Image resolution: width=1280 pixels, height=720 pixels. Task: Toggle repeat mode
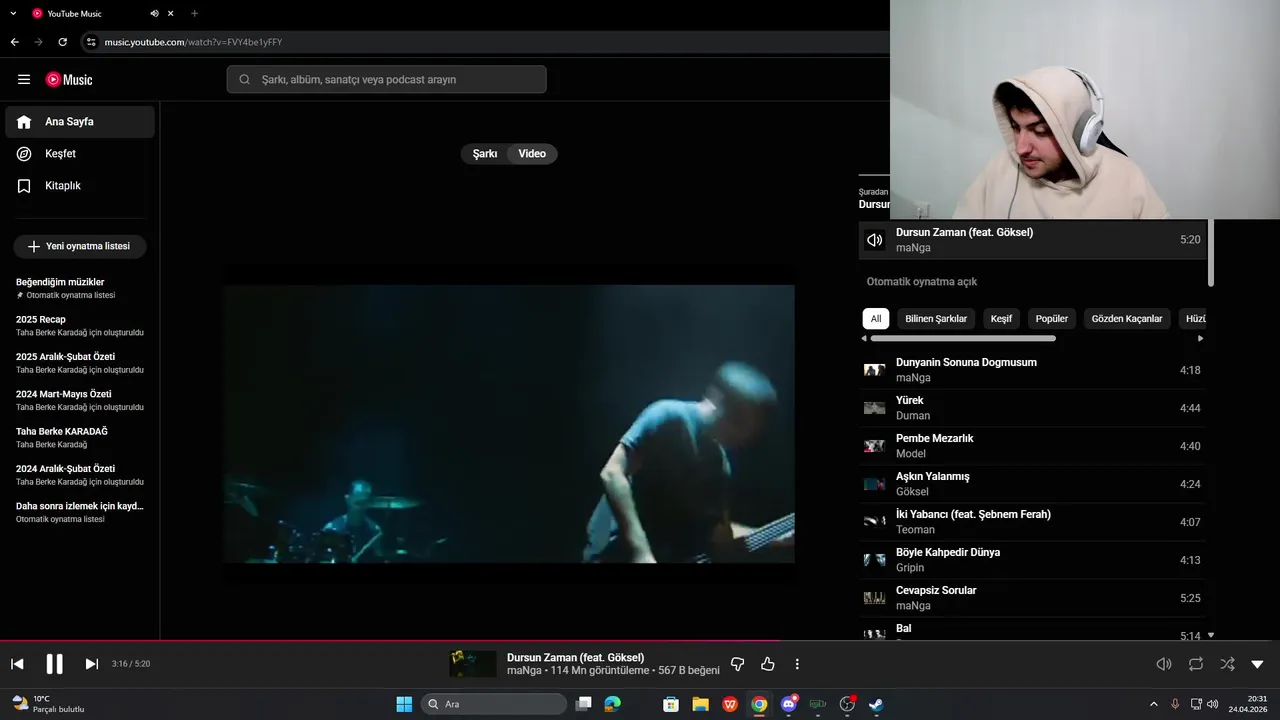[1196, 664]
